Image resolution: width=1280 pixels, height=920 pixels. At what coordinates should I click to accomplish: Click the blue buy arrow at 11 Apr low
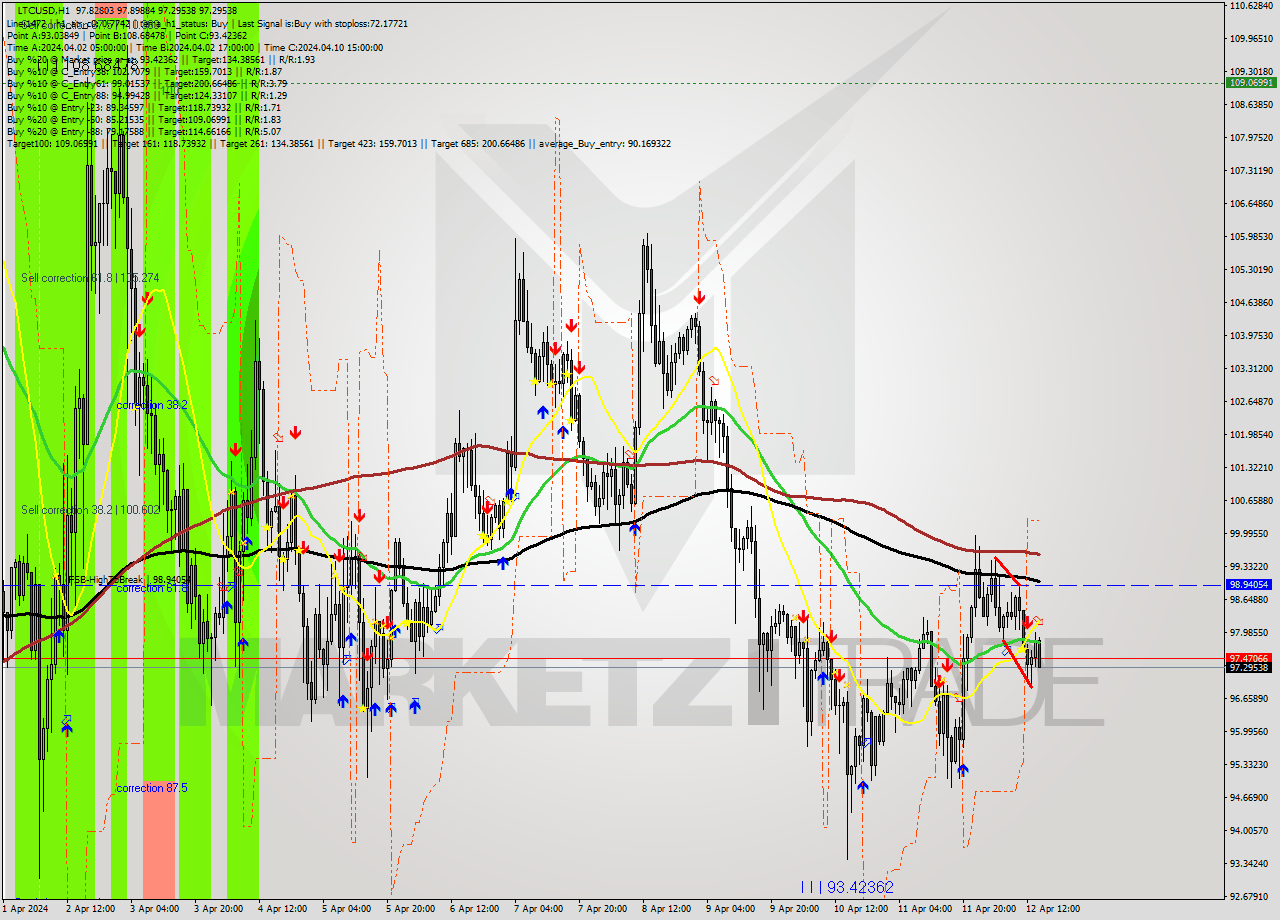click(x=962, y=770)
